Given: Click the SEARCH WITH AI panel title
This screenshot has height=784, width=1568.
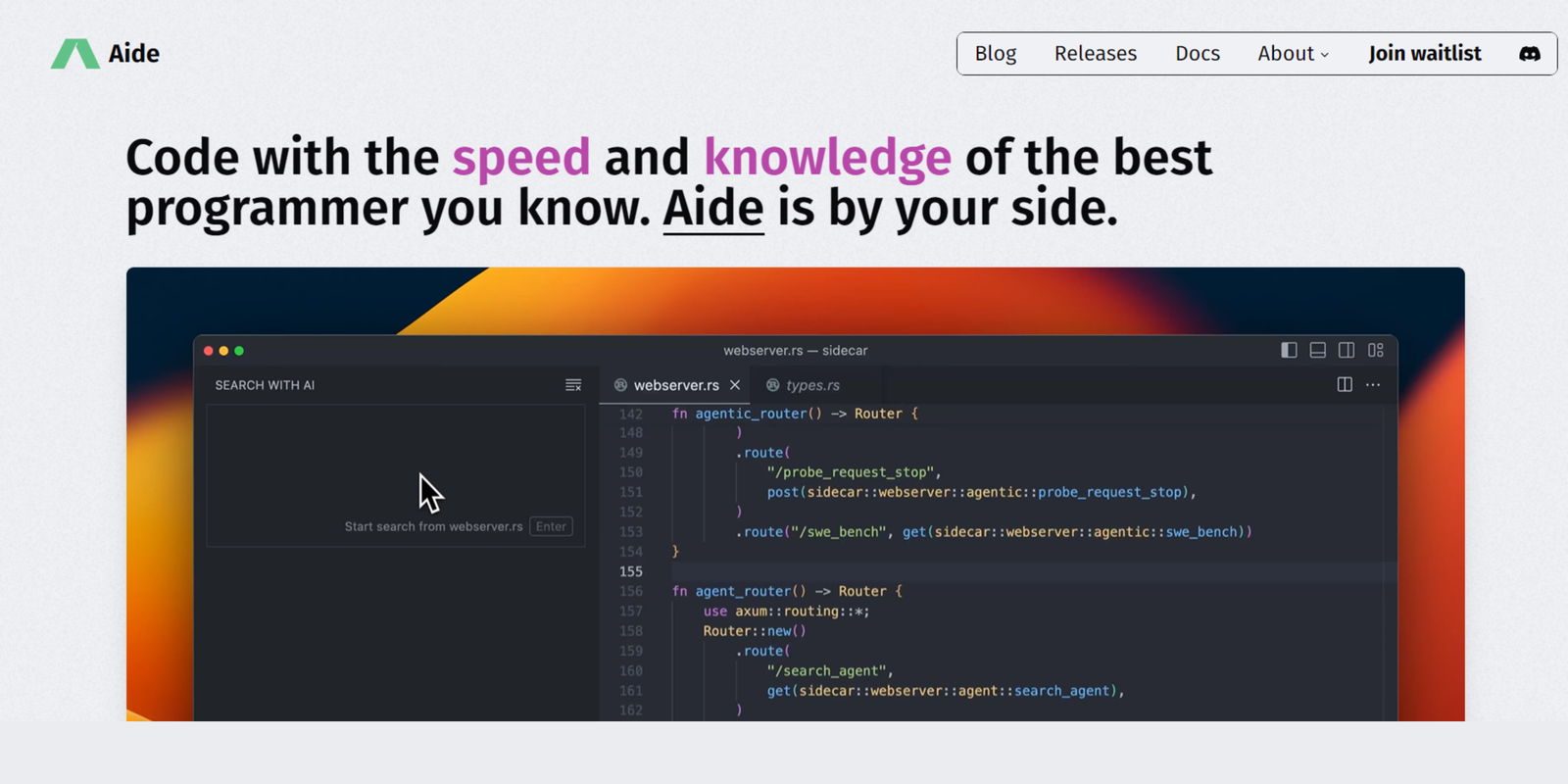Looking at the screenshot, I should click(265, 385).
